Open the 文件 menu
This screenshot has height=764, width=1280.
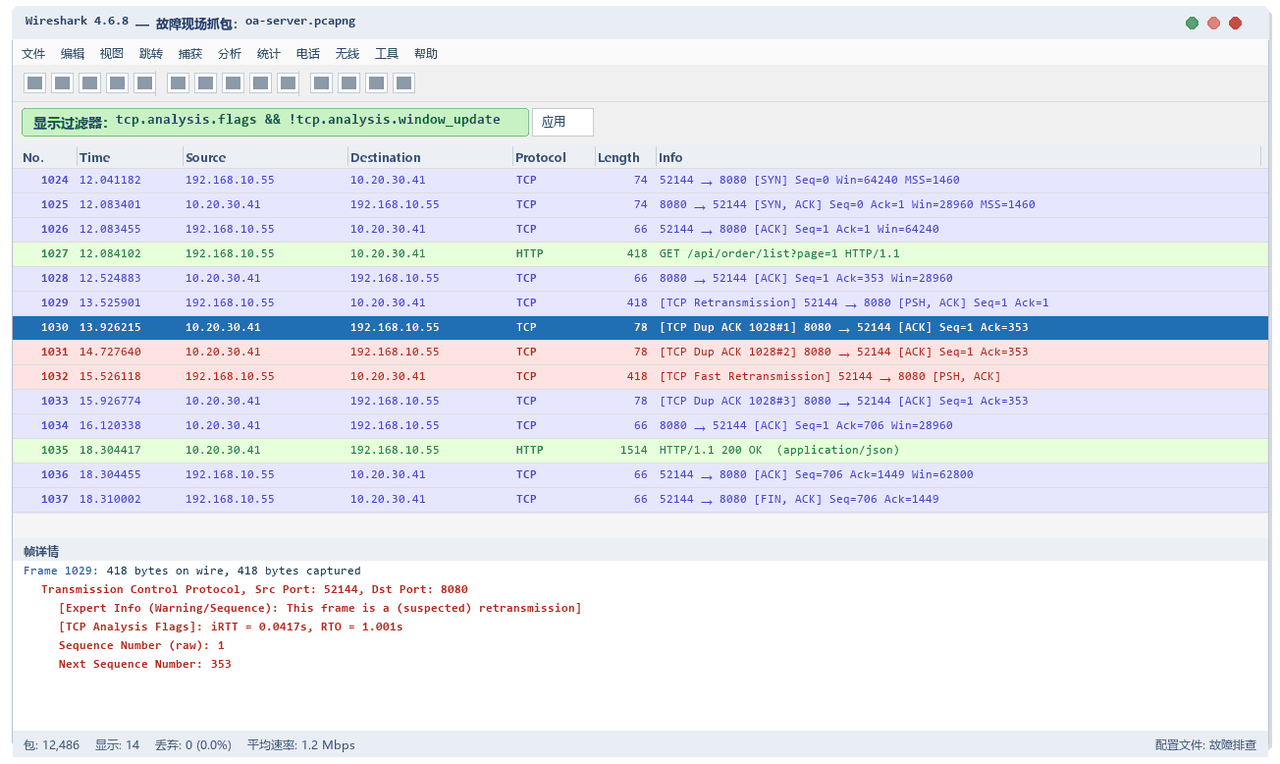33,54
